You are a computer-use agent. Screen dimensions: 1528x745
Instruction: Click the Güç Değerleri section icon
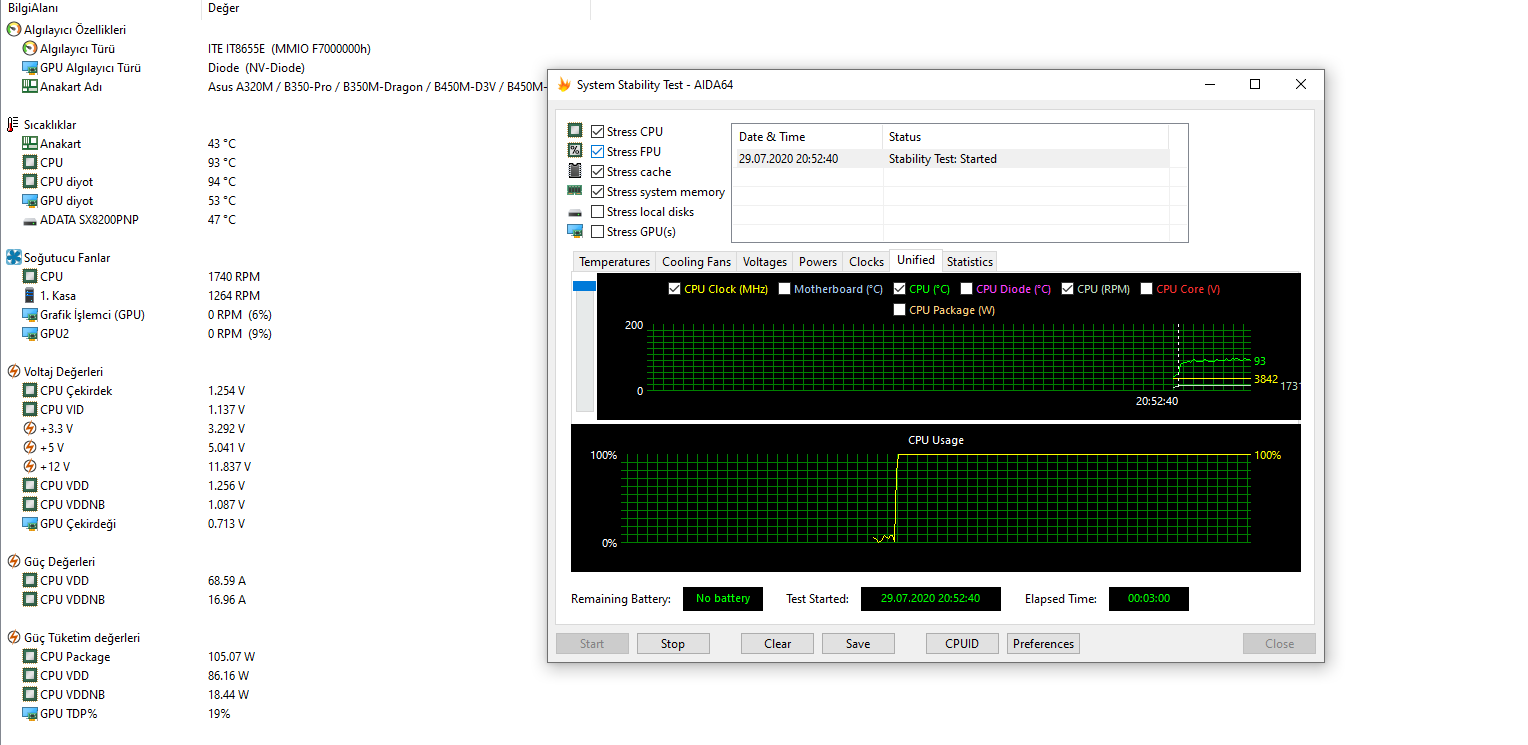pos(14,562)
